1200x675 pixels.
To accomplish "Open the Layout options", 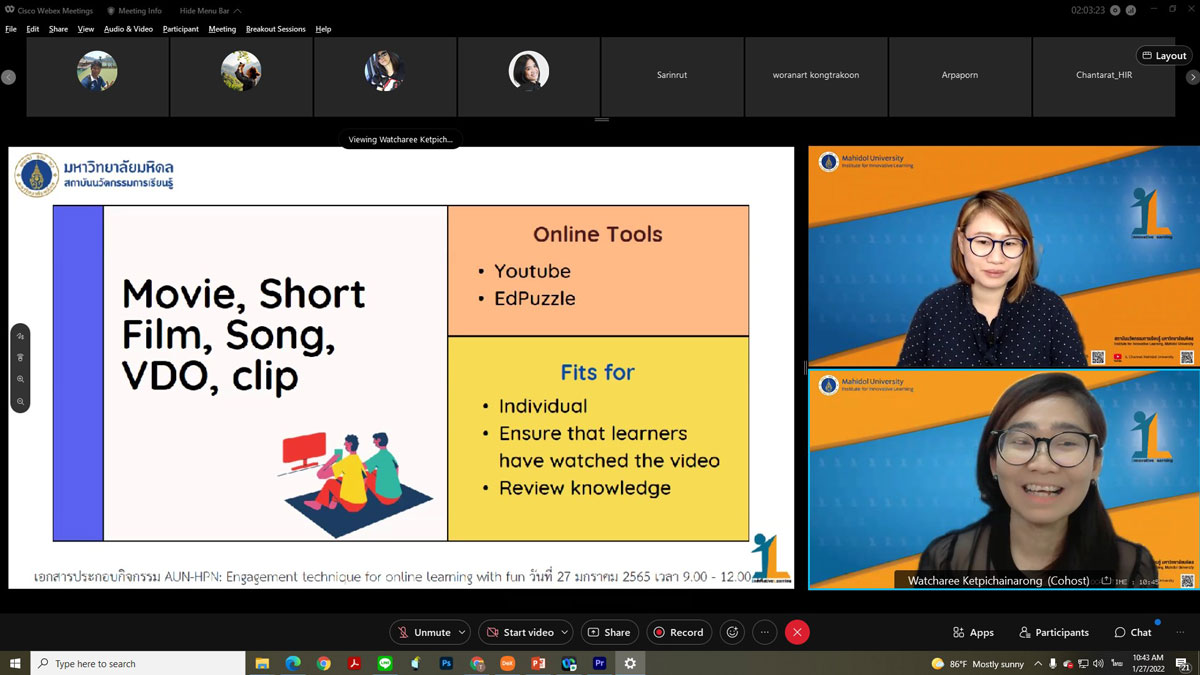I will tap(1164, 56).
